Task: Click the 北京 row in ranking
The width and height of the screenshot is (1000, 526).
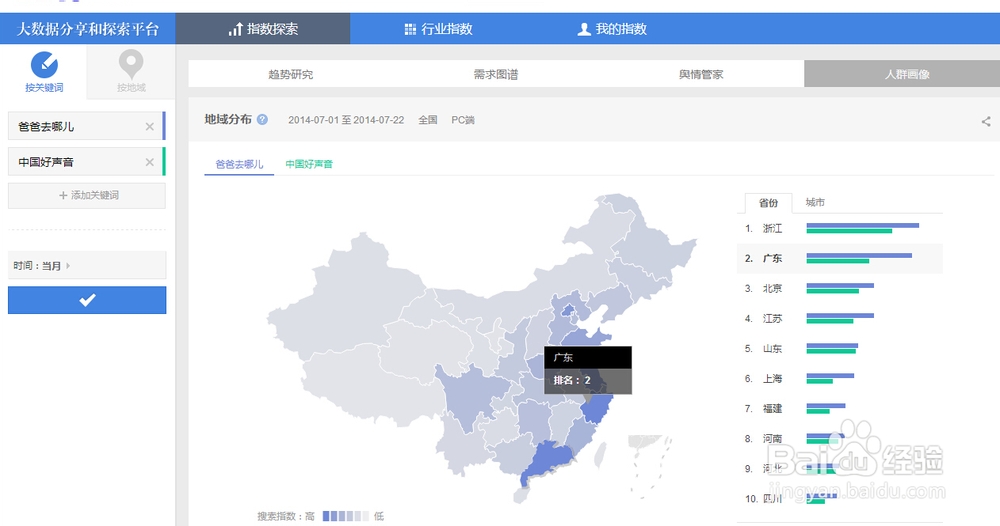Action: click(839, 288)
